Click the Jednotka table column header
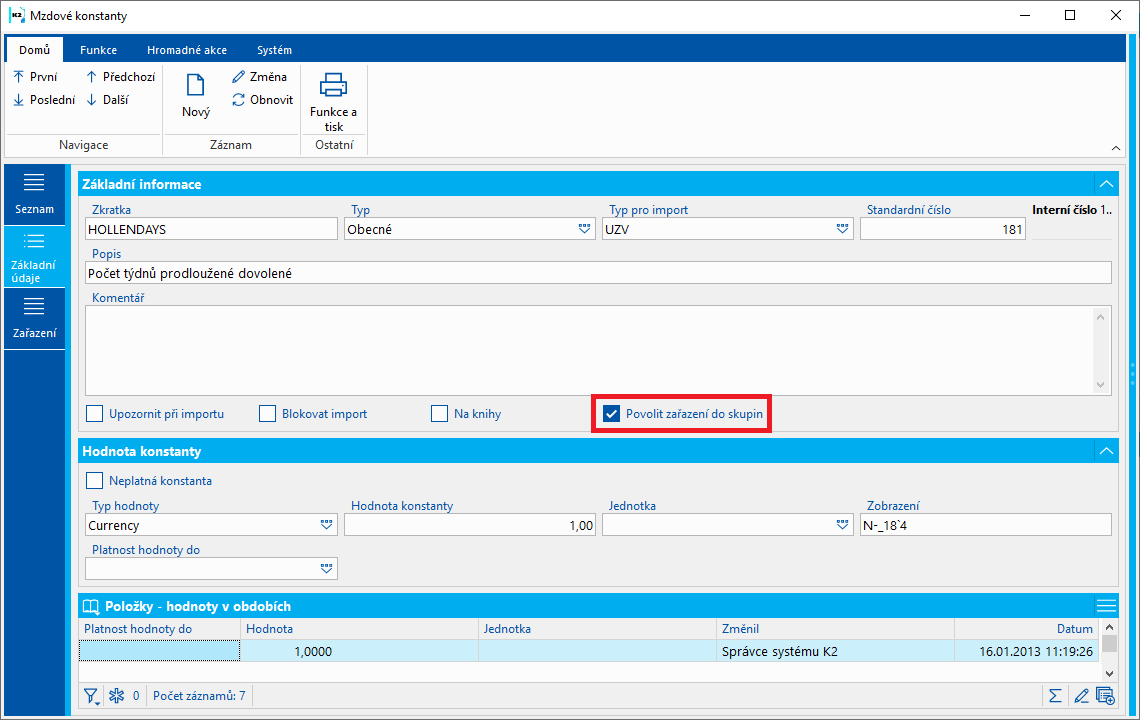 [597, 629]
